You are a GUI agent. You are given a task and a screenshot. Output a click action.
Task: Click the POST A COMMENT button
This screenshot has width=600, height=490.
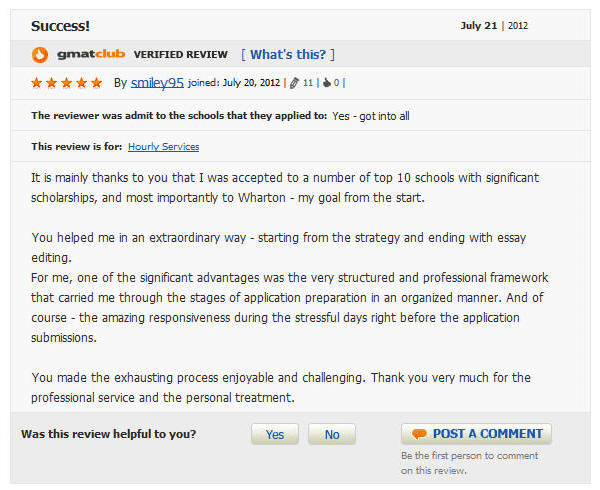tap(476, 434)
